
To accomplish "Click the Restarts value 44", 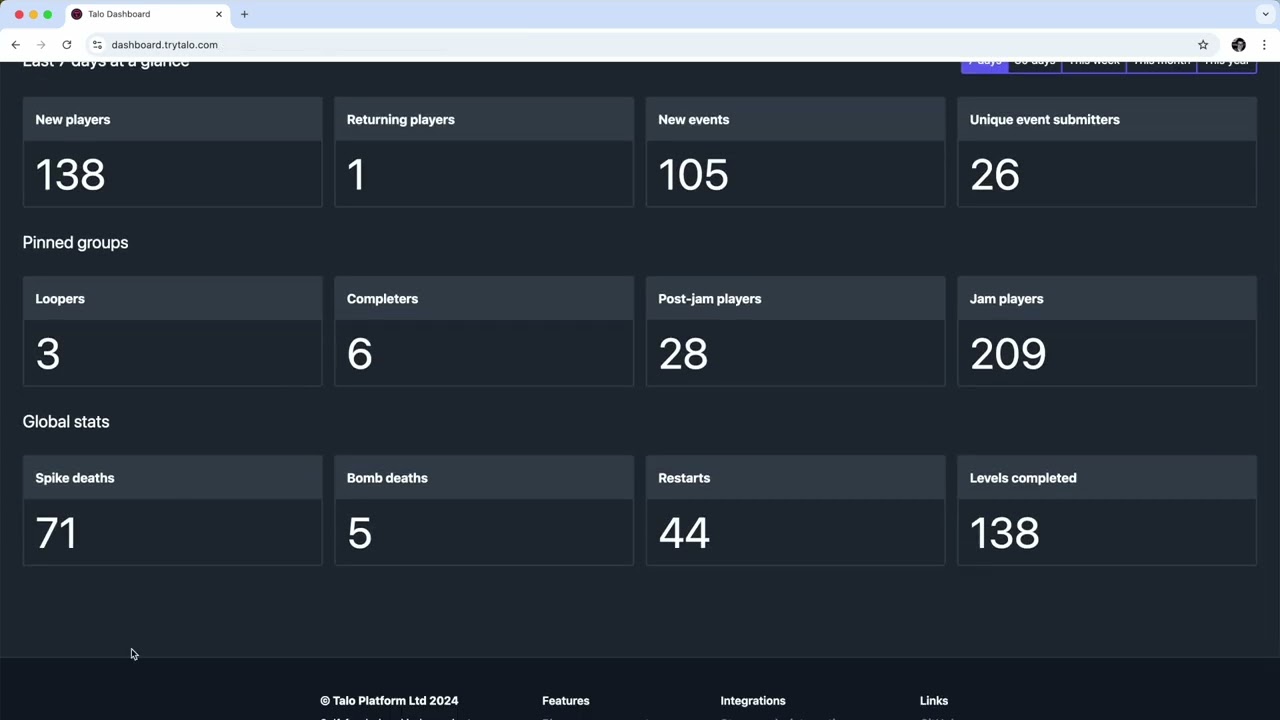I will [684, 533].
